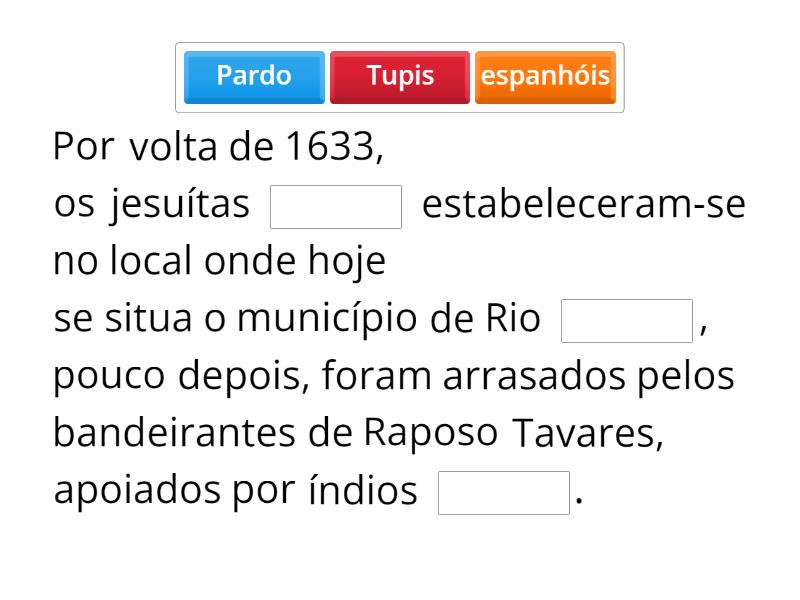This screenshot has width=800, height=600.
Task: Pick the red Tupis word tile
Action: coord(400,77)
